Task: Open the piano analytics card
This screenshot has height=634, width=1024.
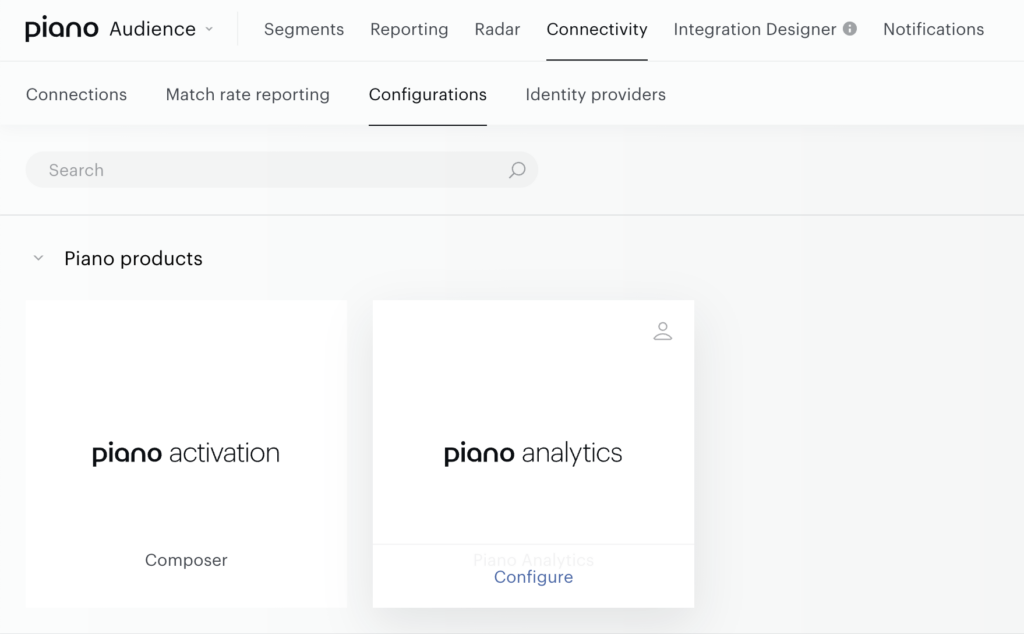Action: [533, 453]
